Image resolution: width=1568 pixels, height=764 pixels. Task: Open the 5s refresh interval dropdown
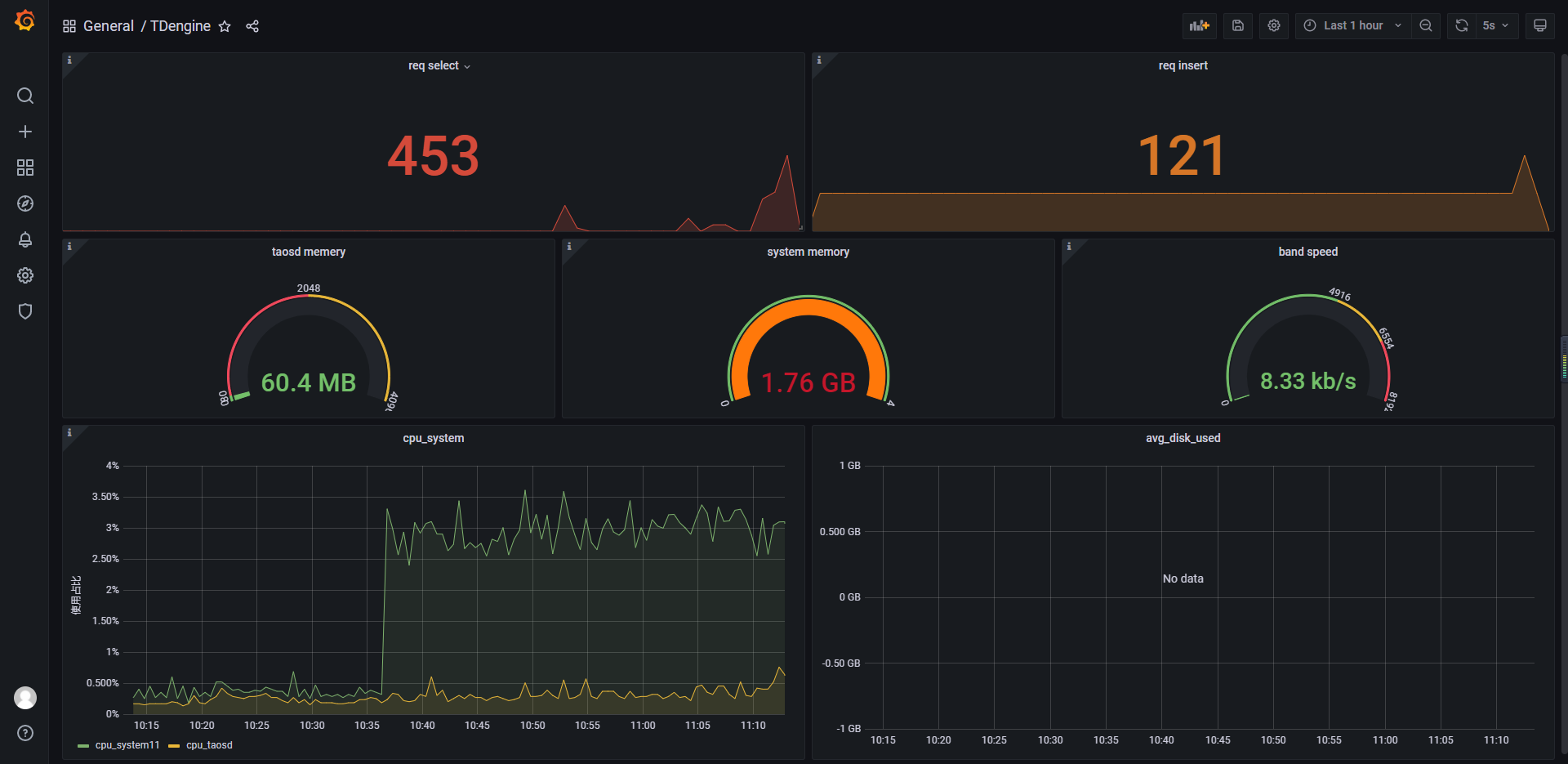pyautogui.click(x=1496, y=25)
